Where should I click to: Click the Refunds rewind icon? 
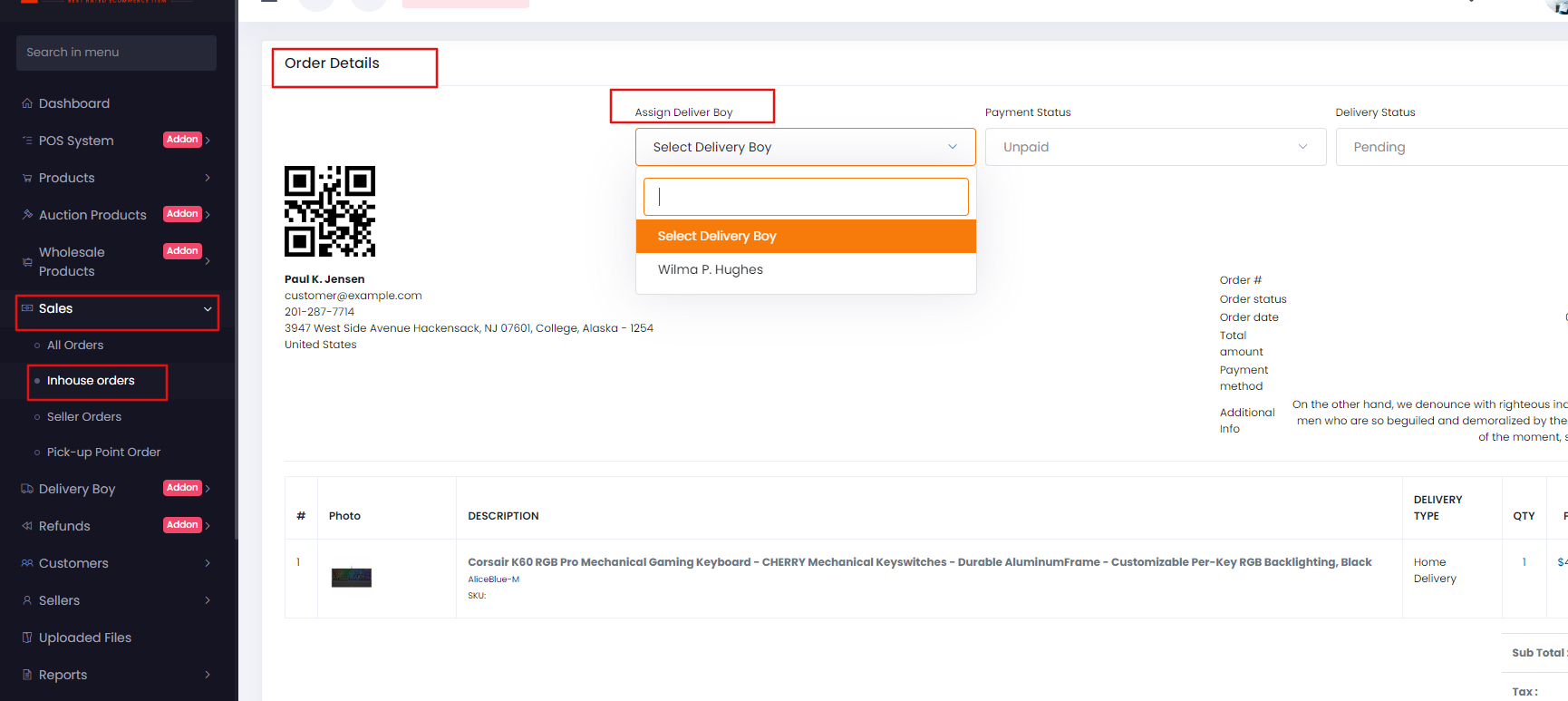(x=27, y=526)
